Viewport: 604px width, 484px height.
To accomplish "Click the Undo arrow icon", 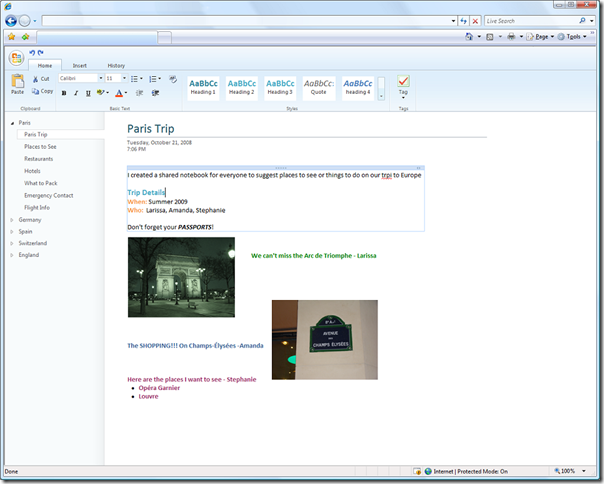I will pyautogui.click(x=32, y=53).
